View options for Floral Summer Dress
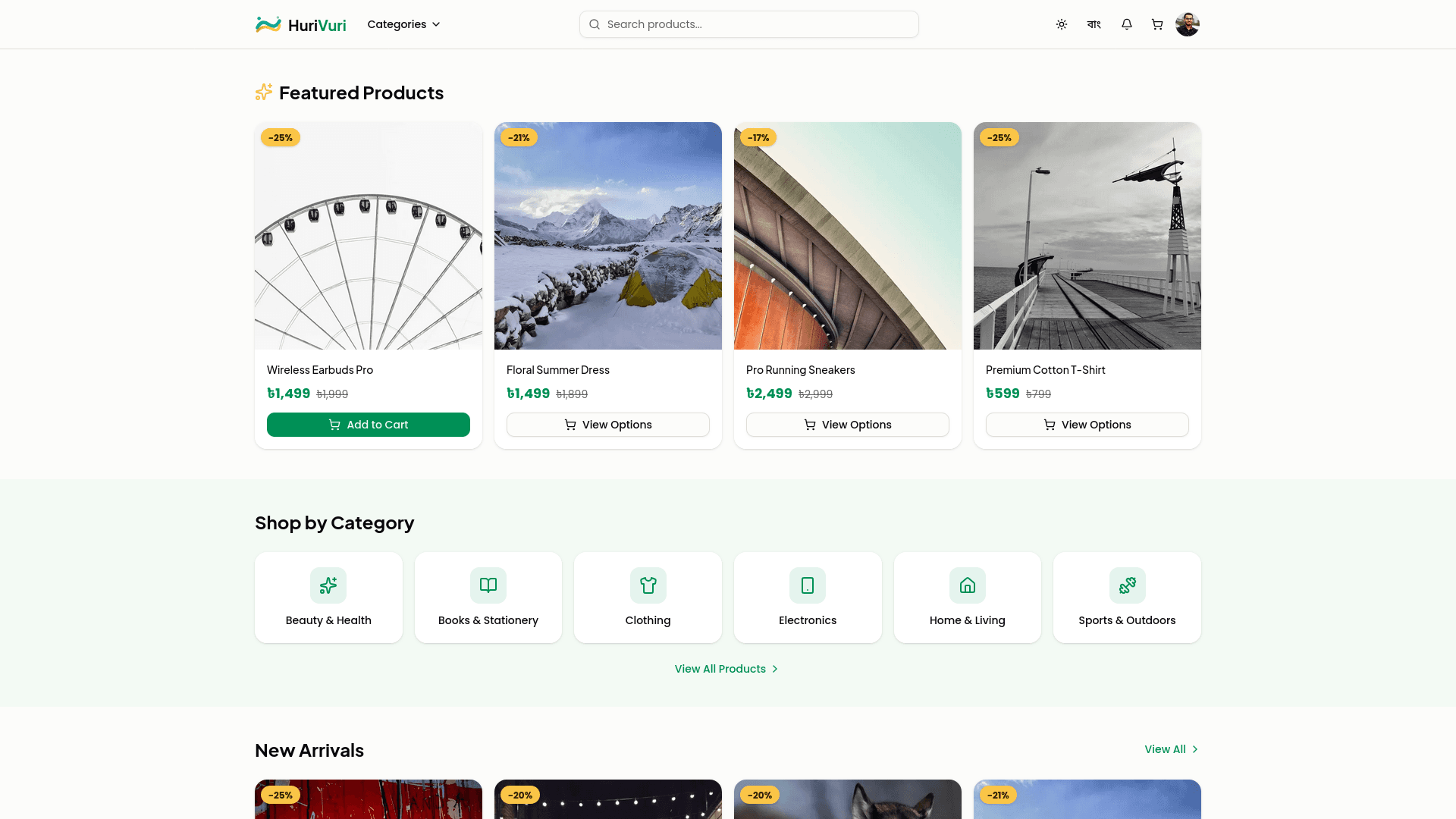This screenshot has height=819, width=1456. tap(608, 425)
